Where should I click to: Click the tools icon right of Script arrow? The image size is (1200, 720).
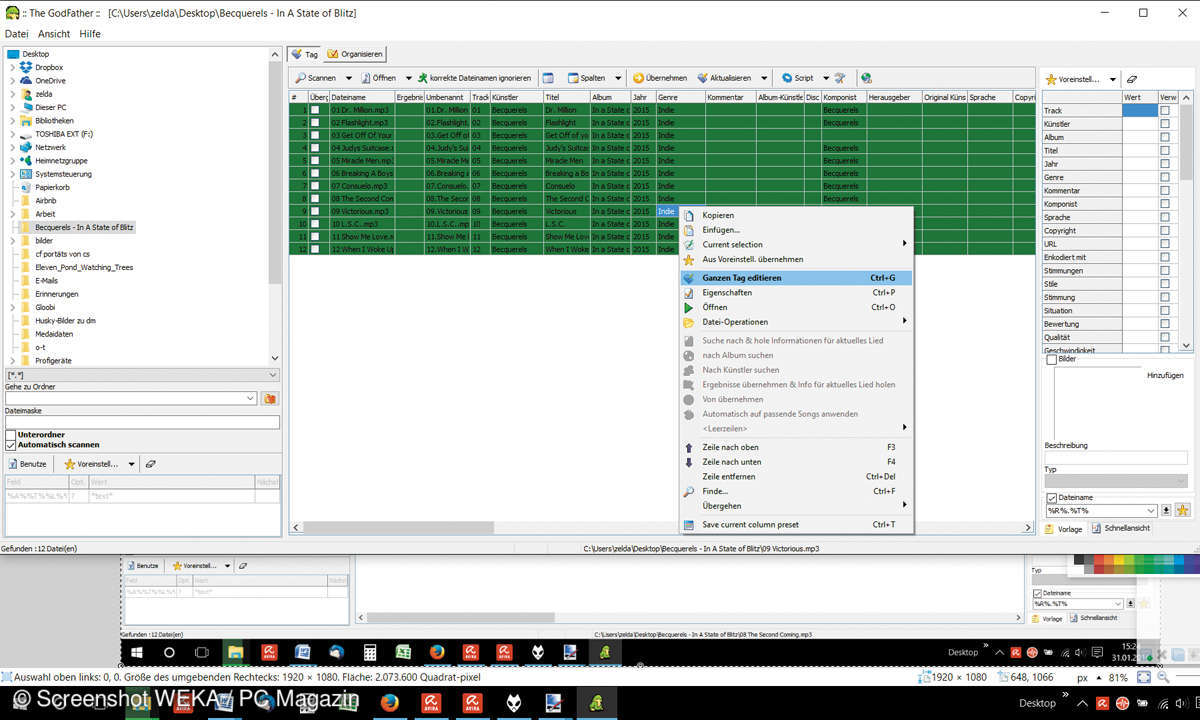840,78
